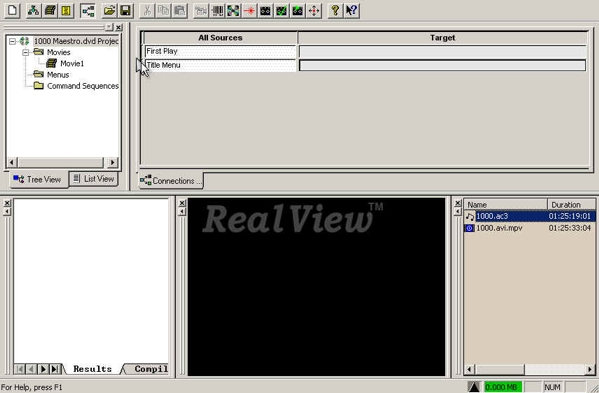Close the Results output panel
599x393 pixels.
click(x=7, y=203)
